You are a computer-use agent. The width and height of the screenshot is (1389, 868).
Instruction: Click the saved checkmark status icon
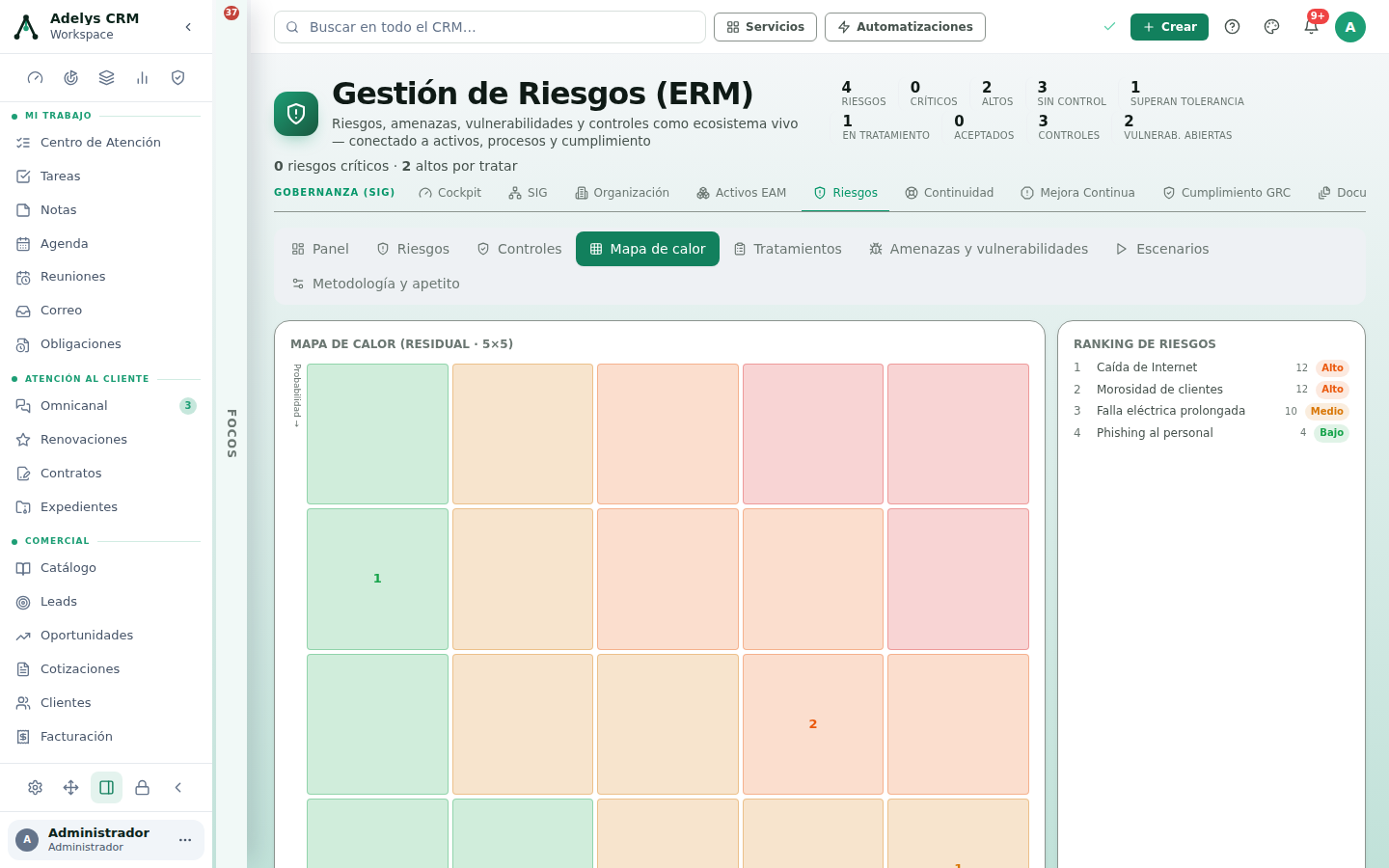[1109, 27]
